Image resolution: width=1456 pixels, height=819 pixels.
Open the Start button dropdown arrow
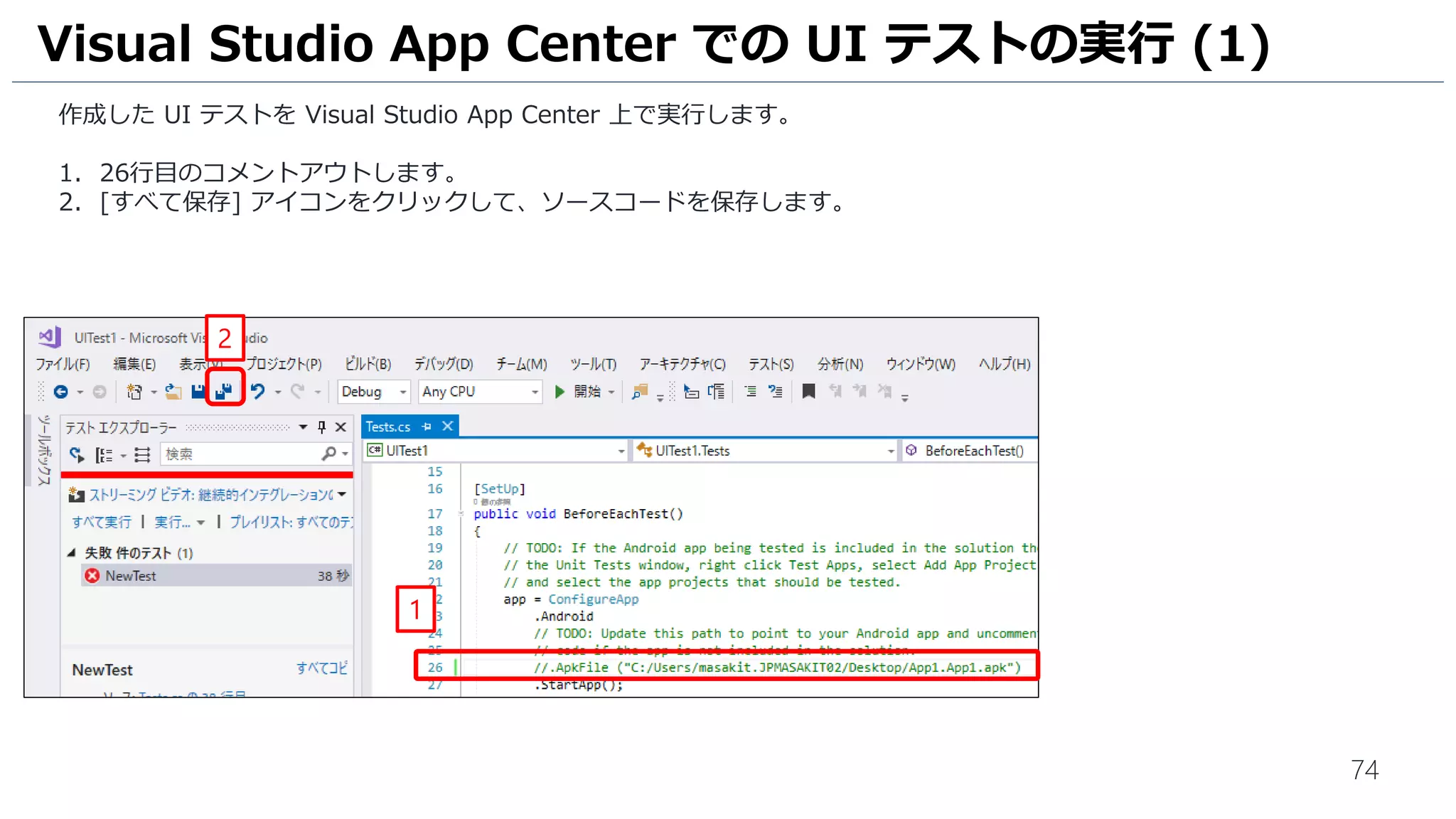point(611,392)
